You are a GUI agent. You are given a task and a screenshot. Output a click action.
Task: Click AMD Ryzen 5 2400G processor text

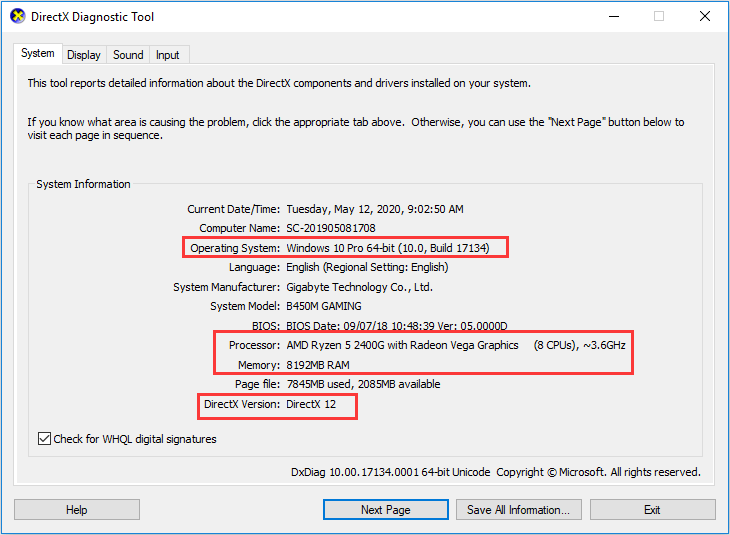tap(402, 345)
